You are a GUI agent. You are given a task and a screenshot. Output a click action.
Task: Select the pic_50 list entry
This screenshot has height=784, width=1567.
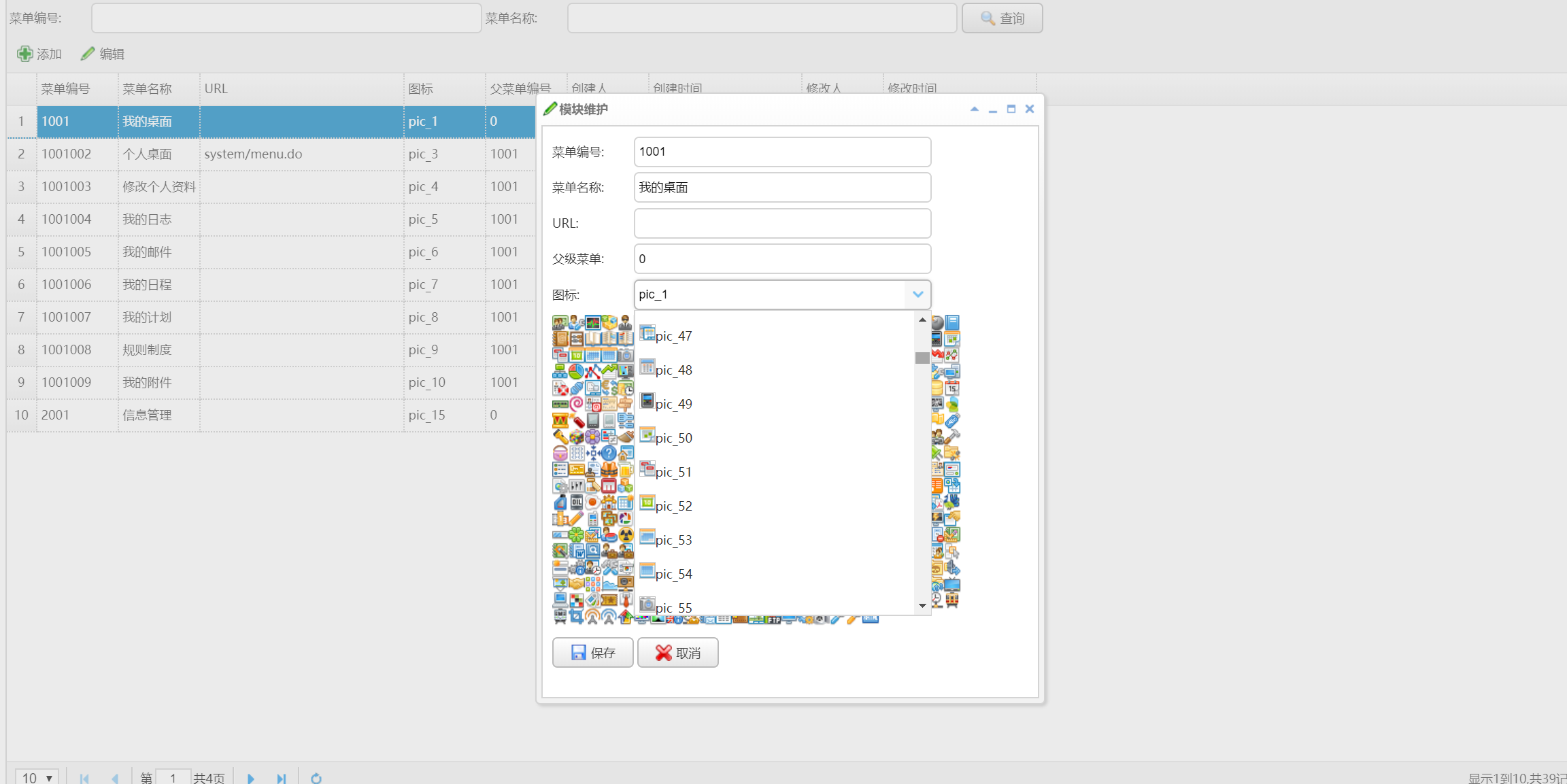point(674,438)
